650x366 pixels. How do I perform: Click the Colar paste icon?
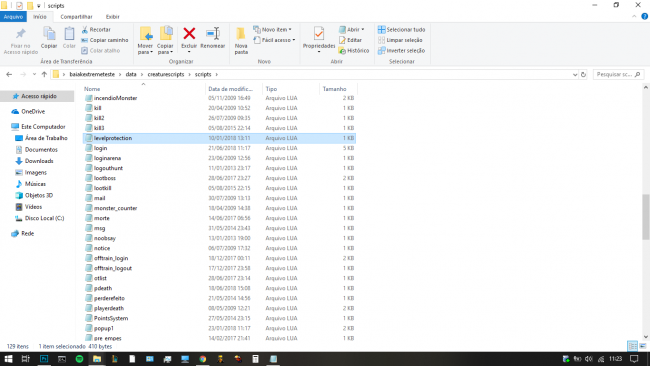tap(69, 38)
